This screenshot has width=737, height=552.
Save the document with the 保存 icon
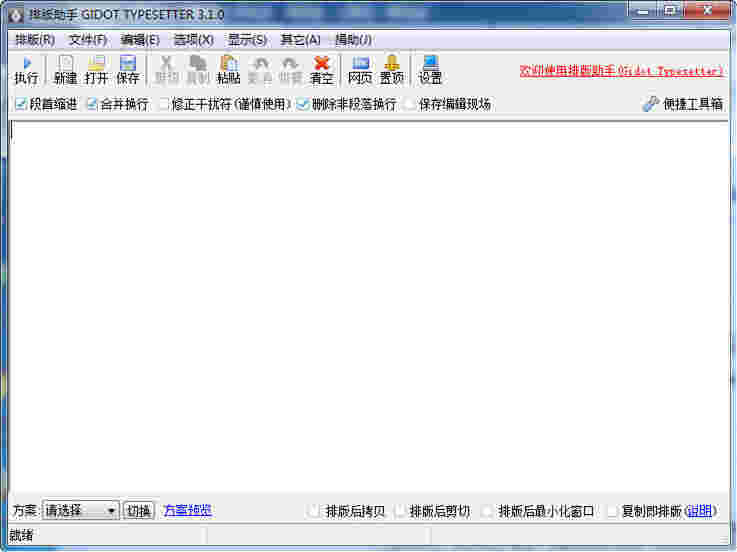point(127,70)
